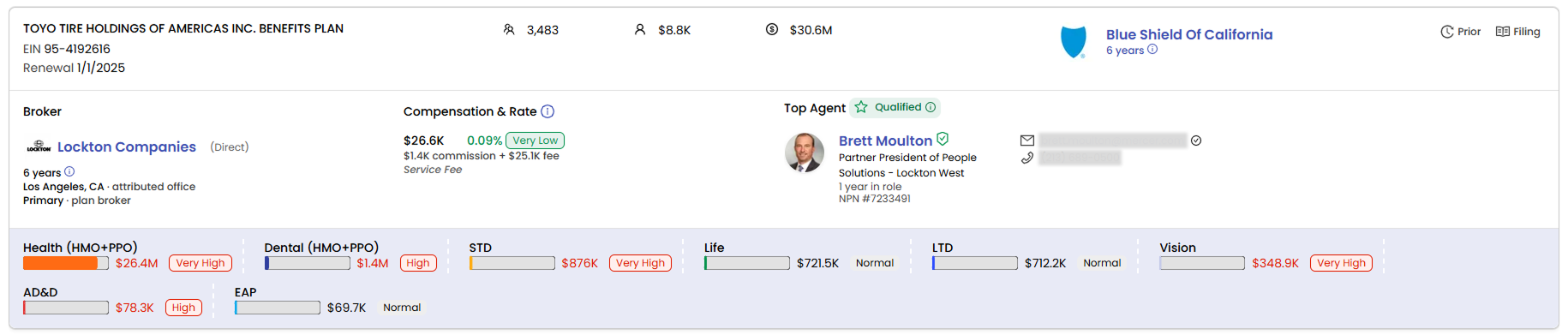Click the Qualified agent badge
Image resolution: width=1568 pixels, height=335 pixels.
896,107
